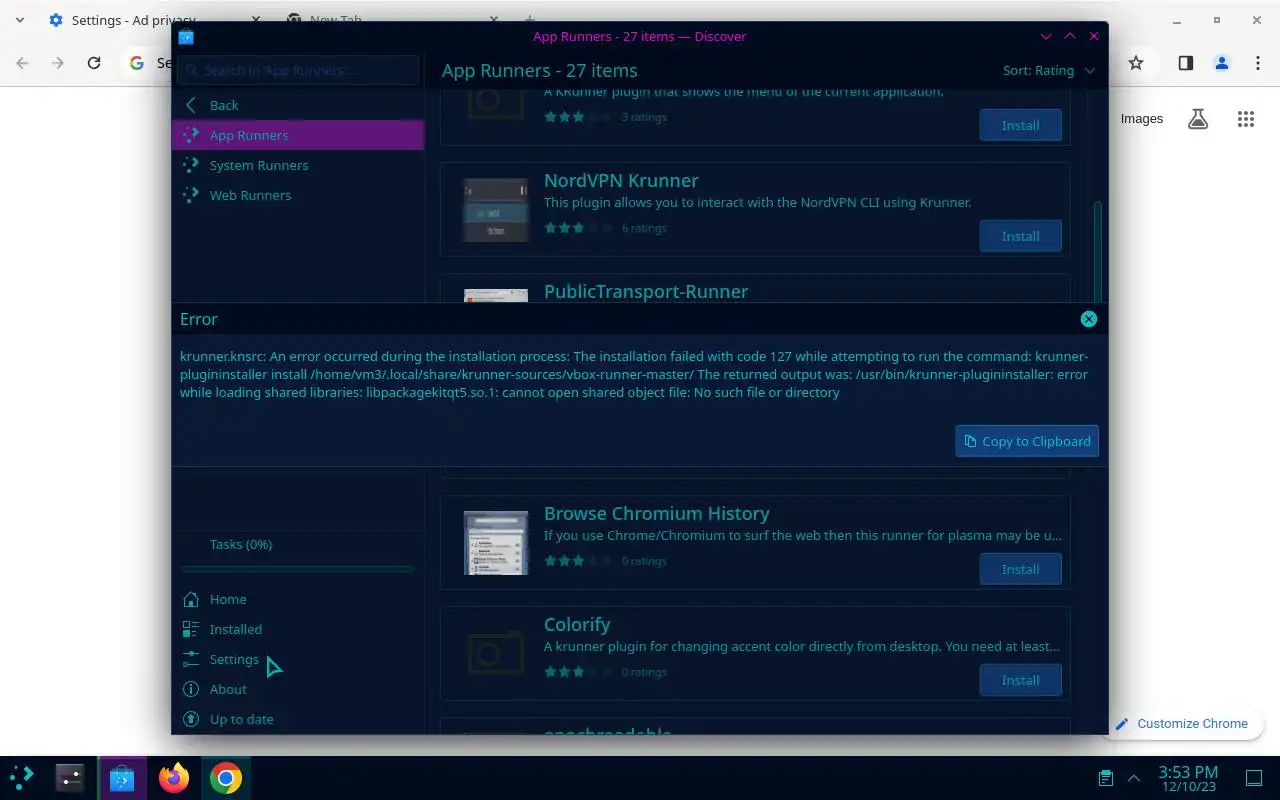This screenshot has height=800, width=1280.
Task: Go Back in the Discover sidebar
Action: pyautogui.click(x=298, y=105)
